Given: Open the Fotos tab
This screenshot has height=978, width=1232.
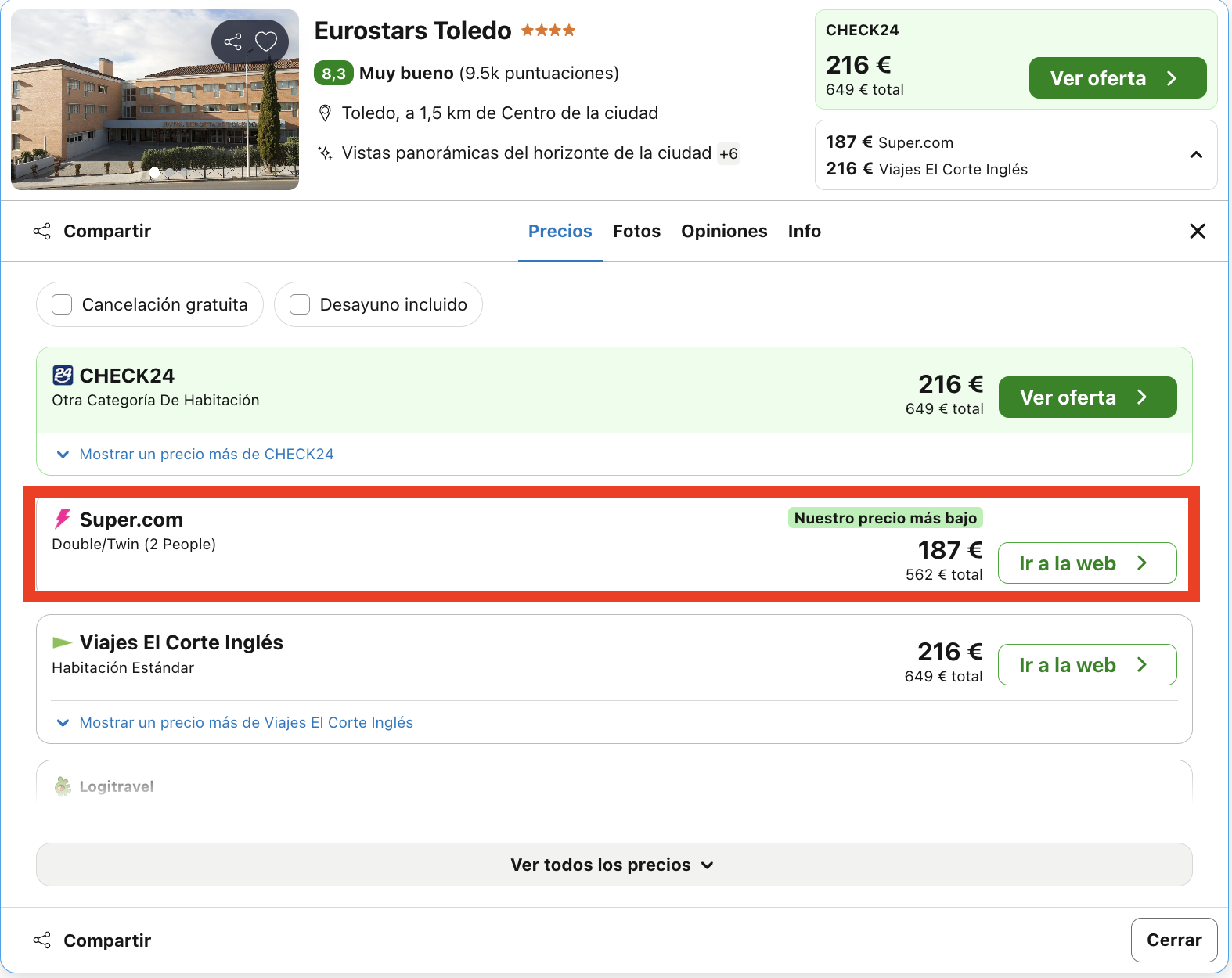Looking at the screenshot, I should click(637, 231).
